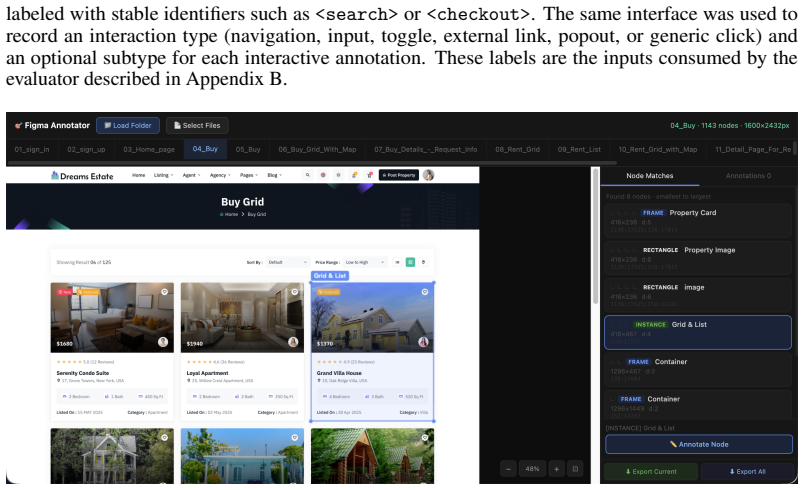Open the Sort By Default dropdown
Viewport: 804px width, 490px height.
coord(287,262)
